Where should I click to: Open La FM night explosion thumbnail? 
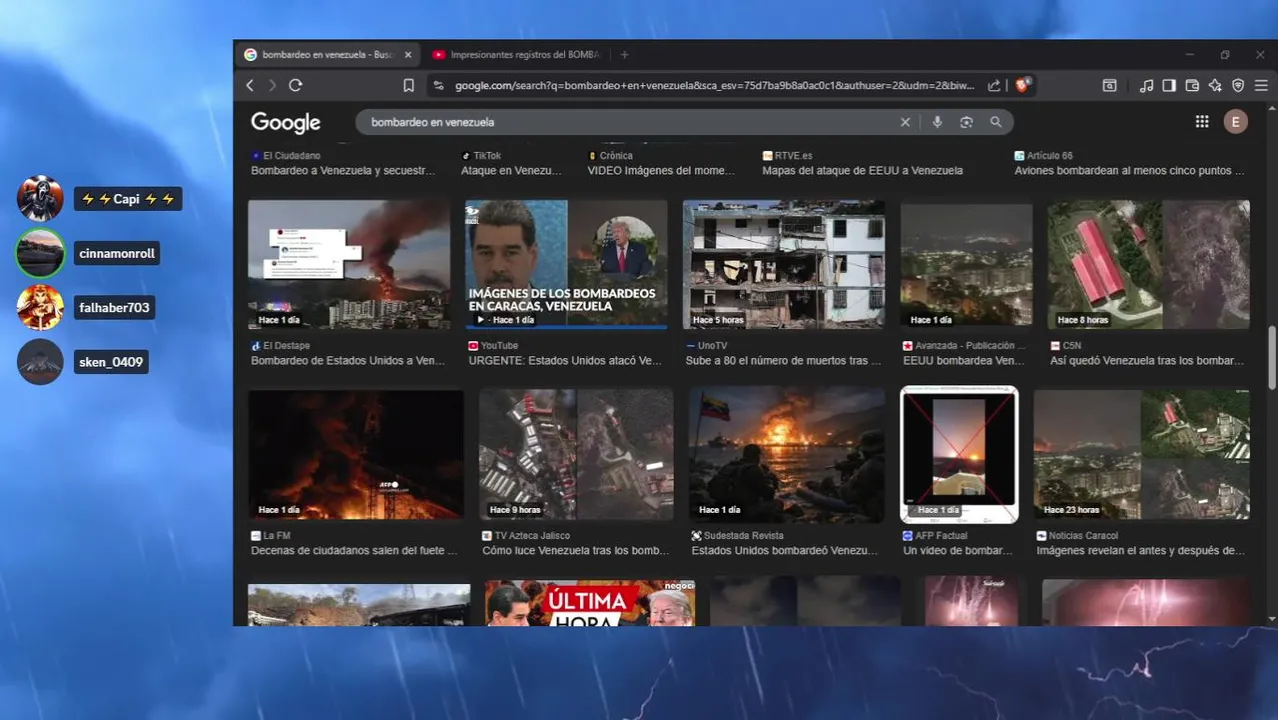tap(356, 455)
